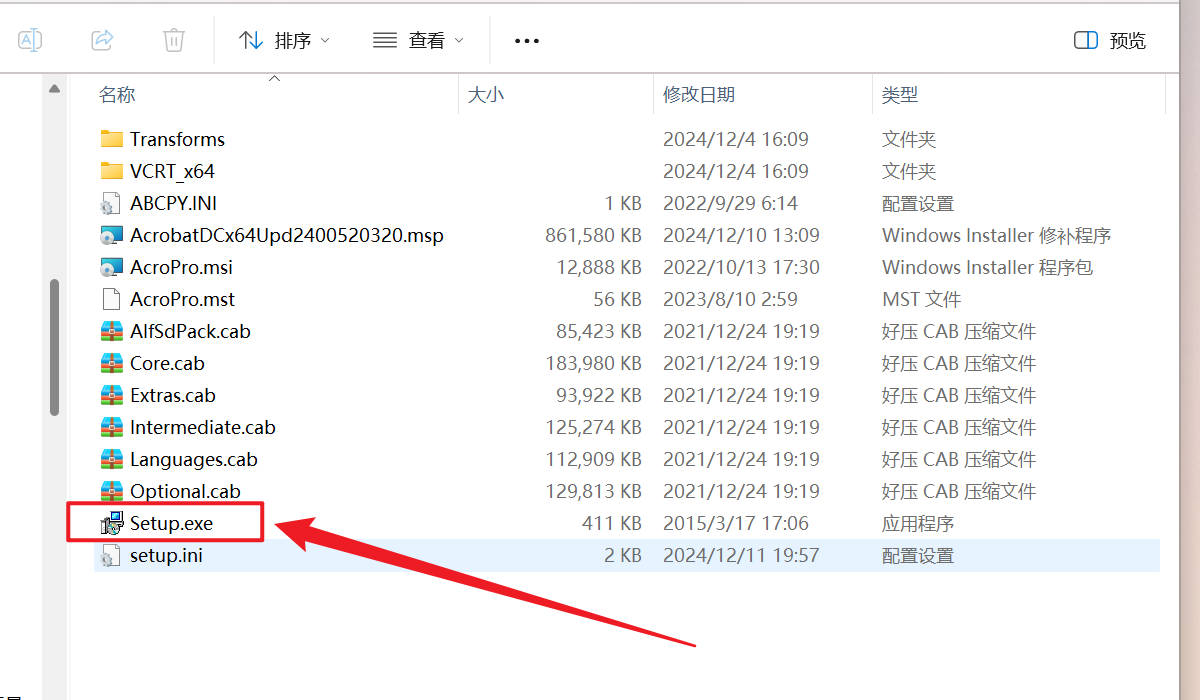Click the ABCPY.INI file icon

click(111, 204)
